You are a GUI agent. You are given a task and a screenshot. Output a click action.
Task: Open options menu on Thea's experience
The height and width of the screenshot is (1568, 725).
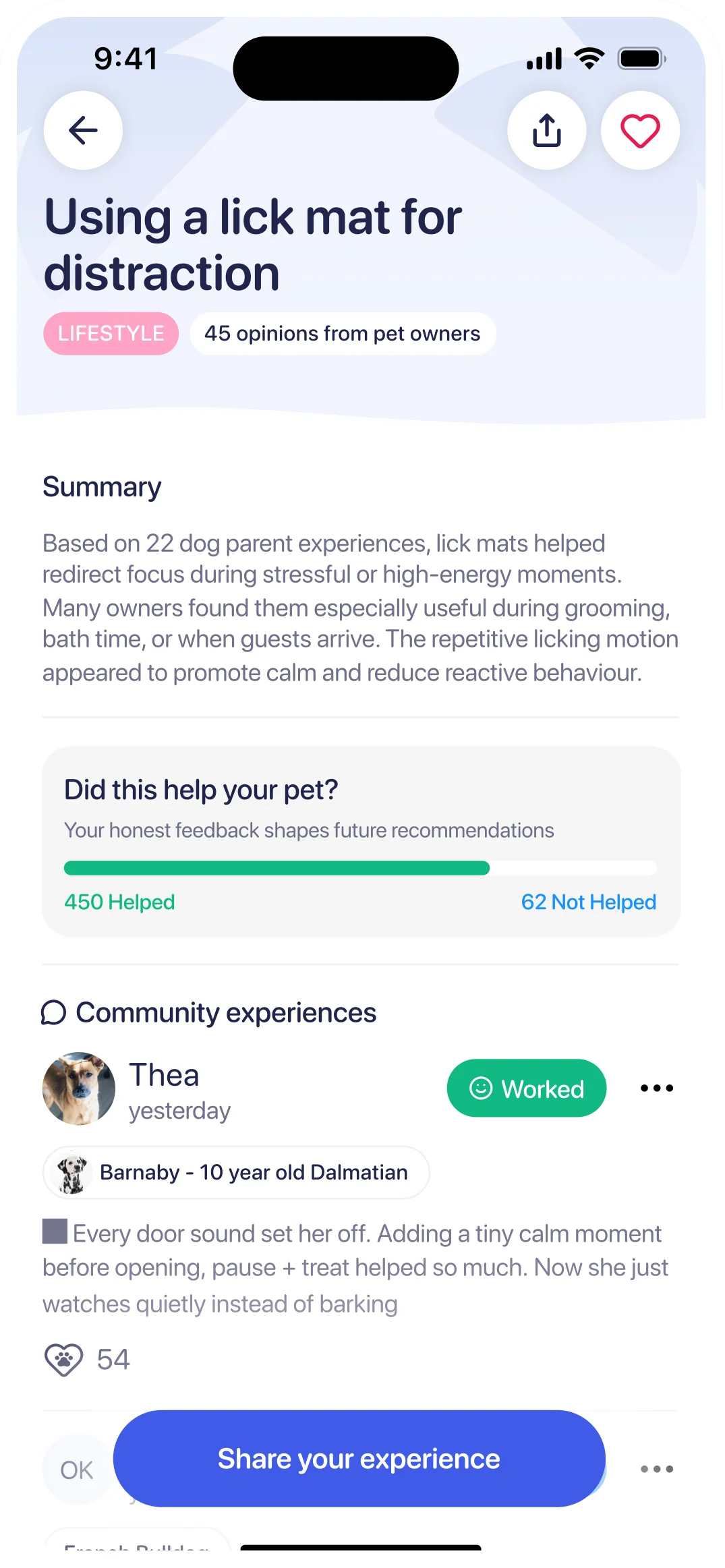655,1087
